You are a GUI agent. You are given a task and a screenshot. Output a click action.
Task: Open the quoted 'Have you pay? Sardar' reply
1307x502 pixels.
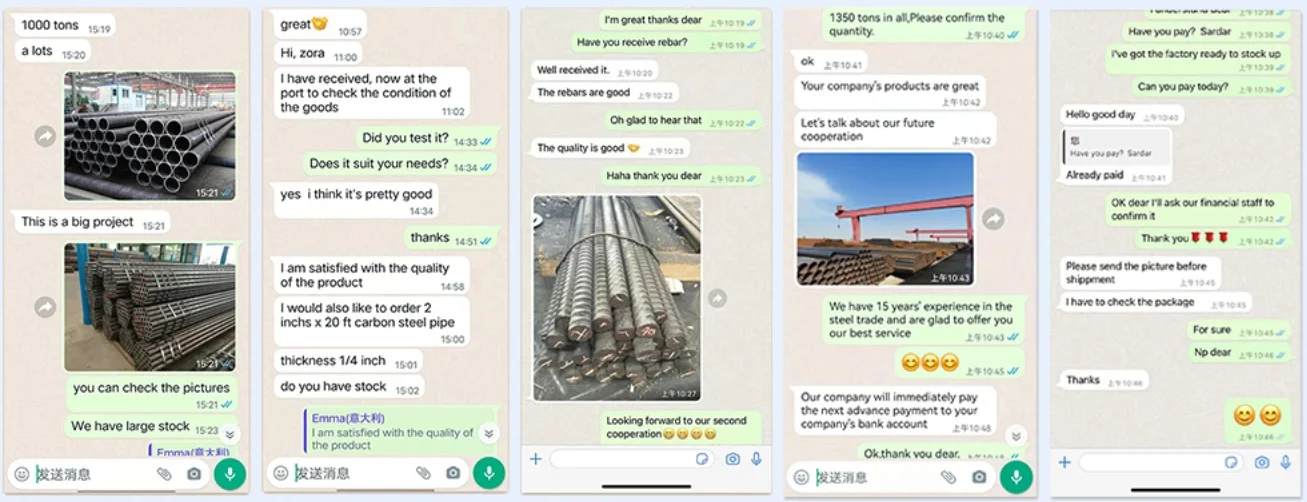[1116, 147]
